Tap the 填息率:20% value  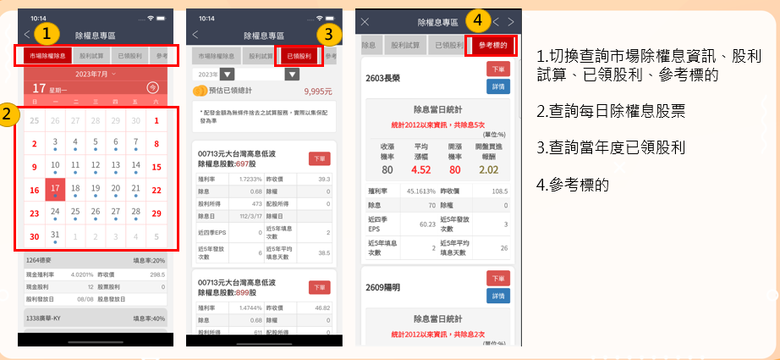pyautogui.click(x=149, y=260)
